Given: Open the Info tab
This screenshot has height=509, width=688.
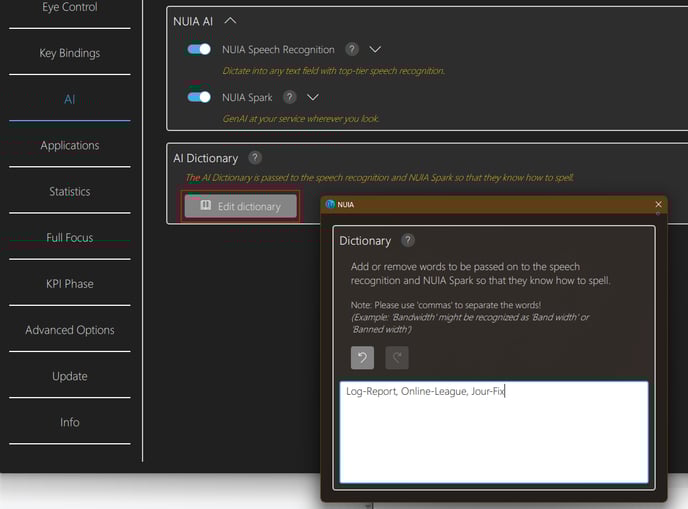Looking at the screenshot, I should coord(70,422).
